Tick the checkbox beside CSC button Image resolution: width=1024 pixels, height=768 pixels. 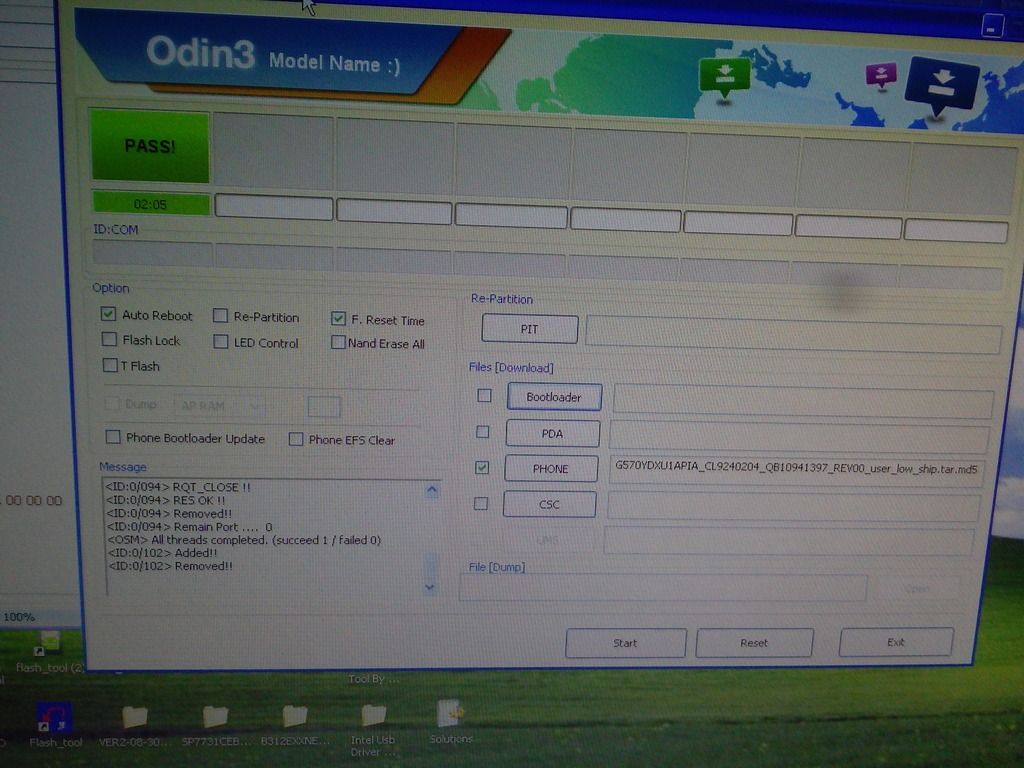click(481, 504)
